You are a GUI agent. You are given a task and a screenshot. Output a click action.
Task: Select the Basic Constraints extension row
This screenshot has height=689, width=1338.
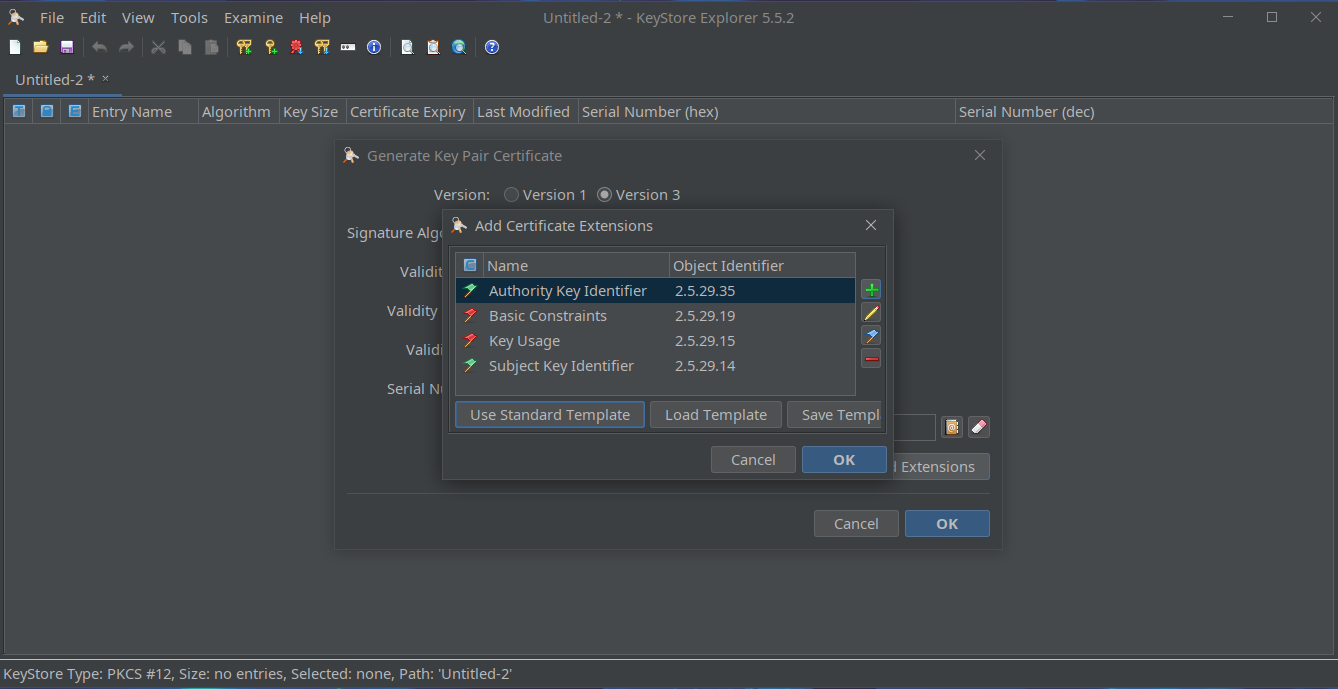(547, 316)
